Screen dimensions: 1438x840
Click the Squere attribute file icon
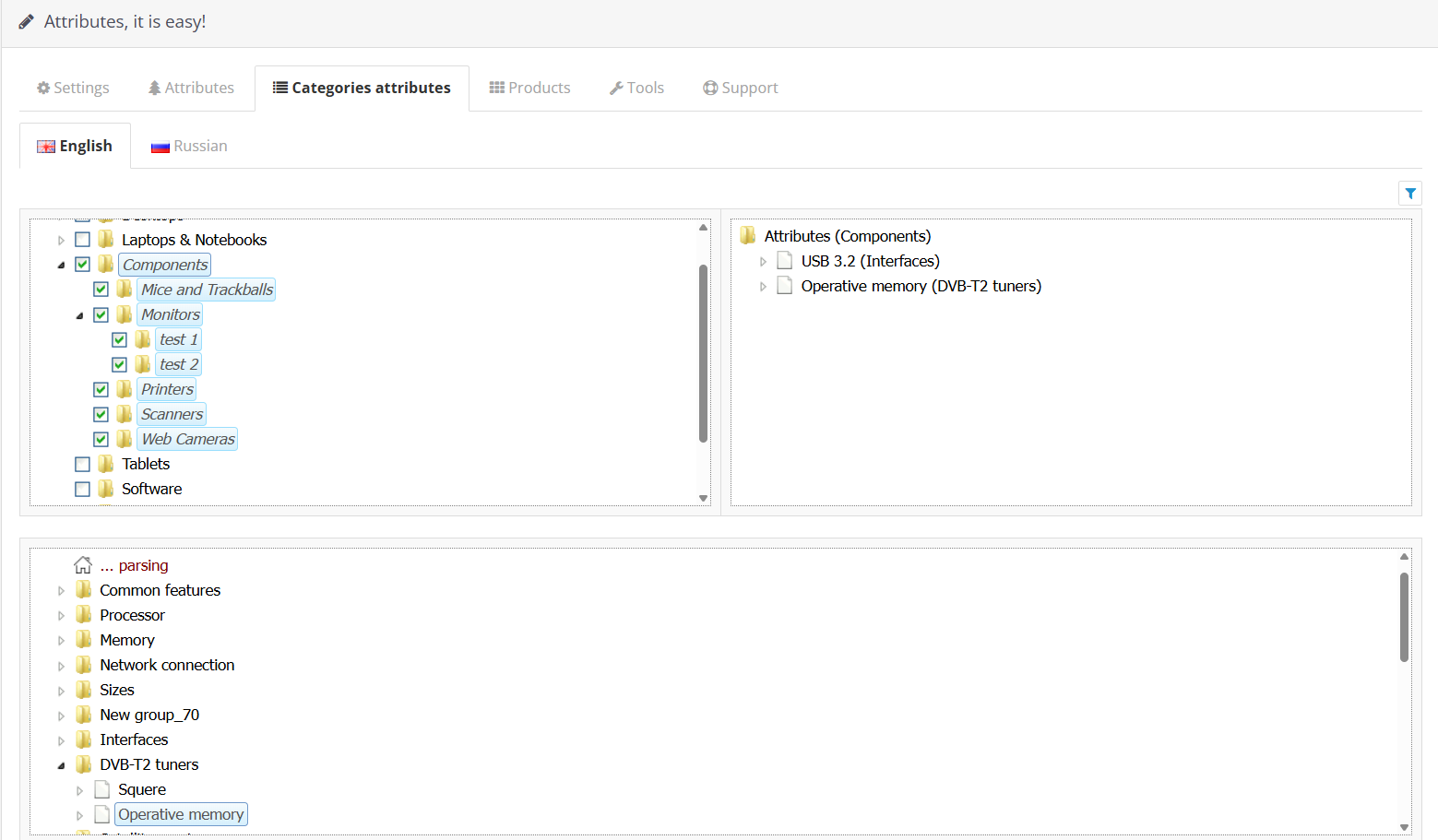[102, 789]
